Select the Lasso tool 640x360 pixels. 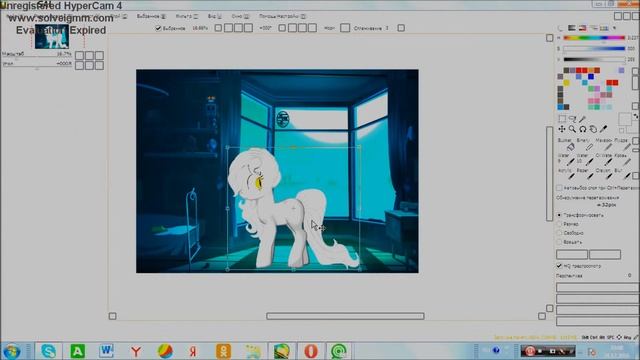pos(572,119)
